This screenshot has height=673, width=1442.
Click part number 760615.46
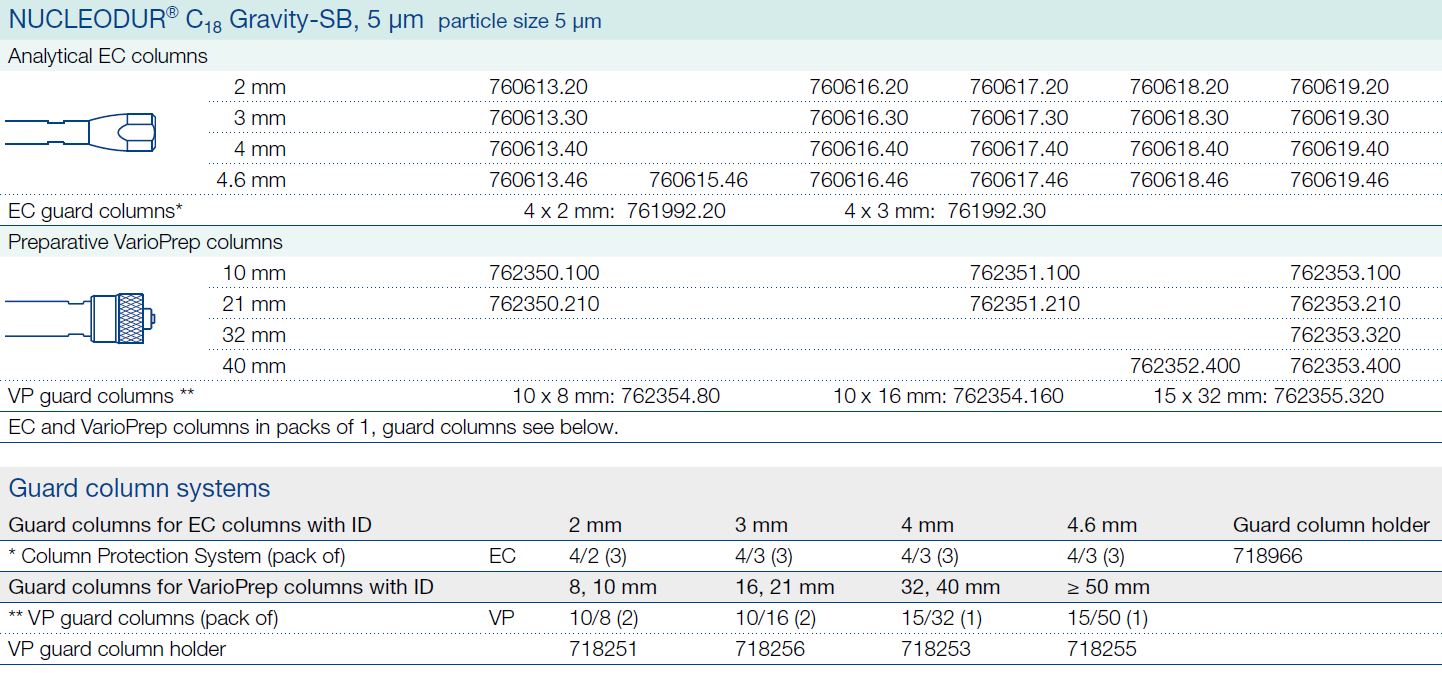[698, 180]
